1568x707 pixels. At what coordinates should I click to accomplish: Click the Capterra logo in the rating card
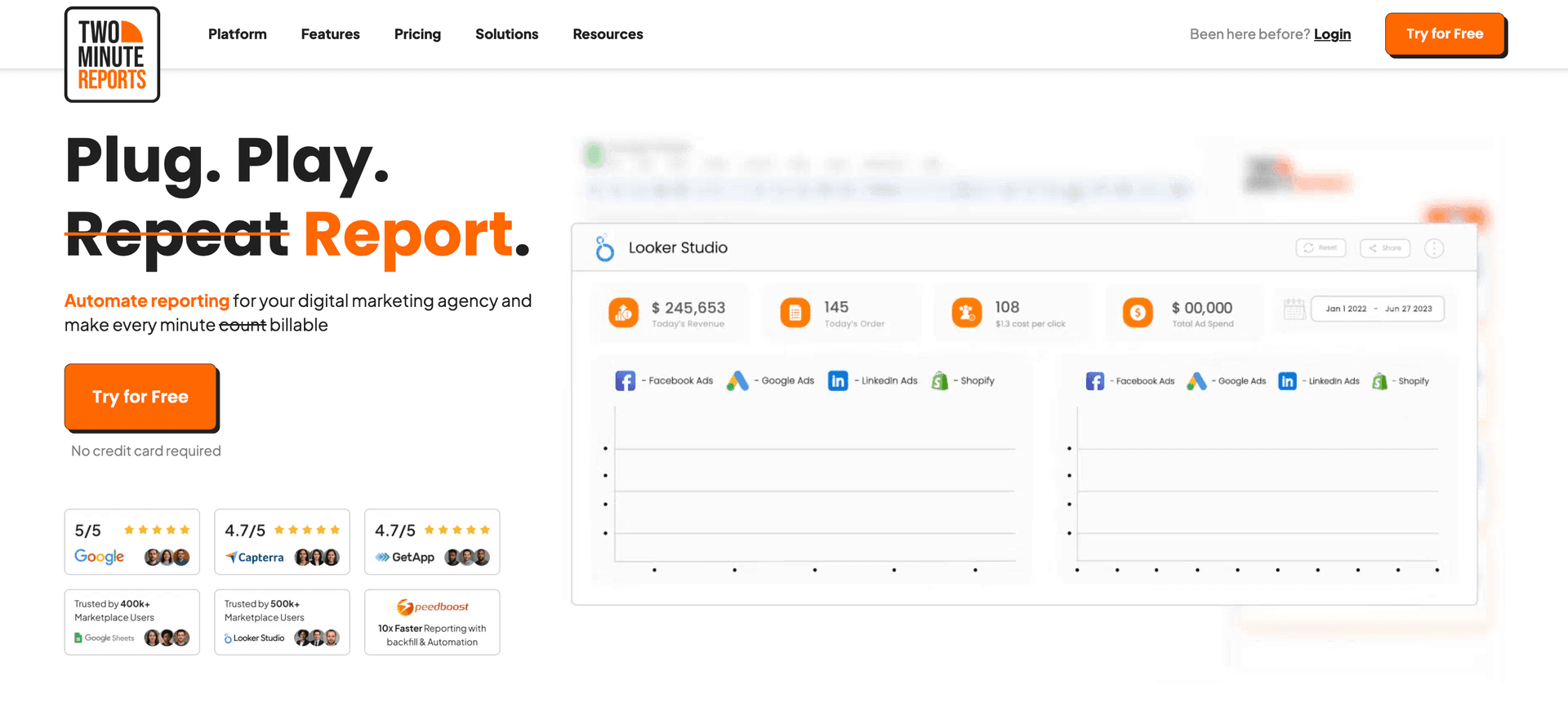pos(255,558)
